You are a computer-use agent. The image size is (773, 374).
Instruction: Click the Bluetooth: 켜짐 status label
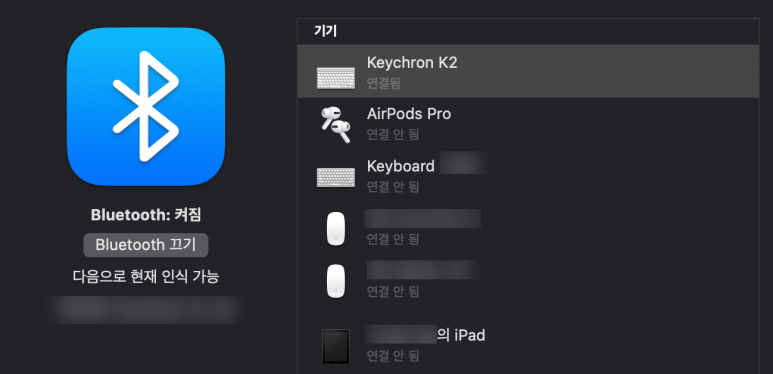point(146,215)
